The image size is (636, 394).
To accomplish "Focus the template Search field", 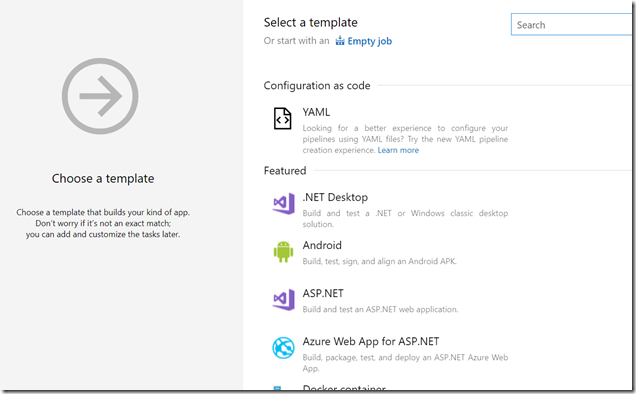I will pyautogui.click(x=572, y=25).
